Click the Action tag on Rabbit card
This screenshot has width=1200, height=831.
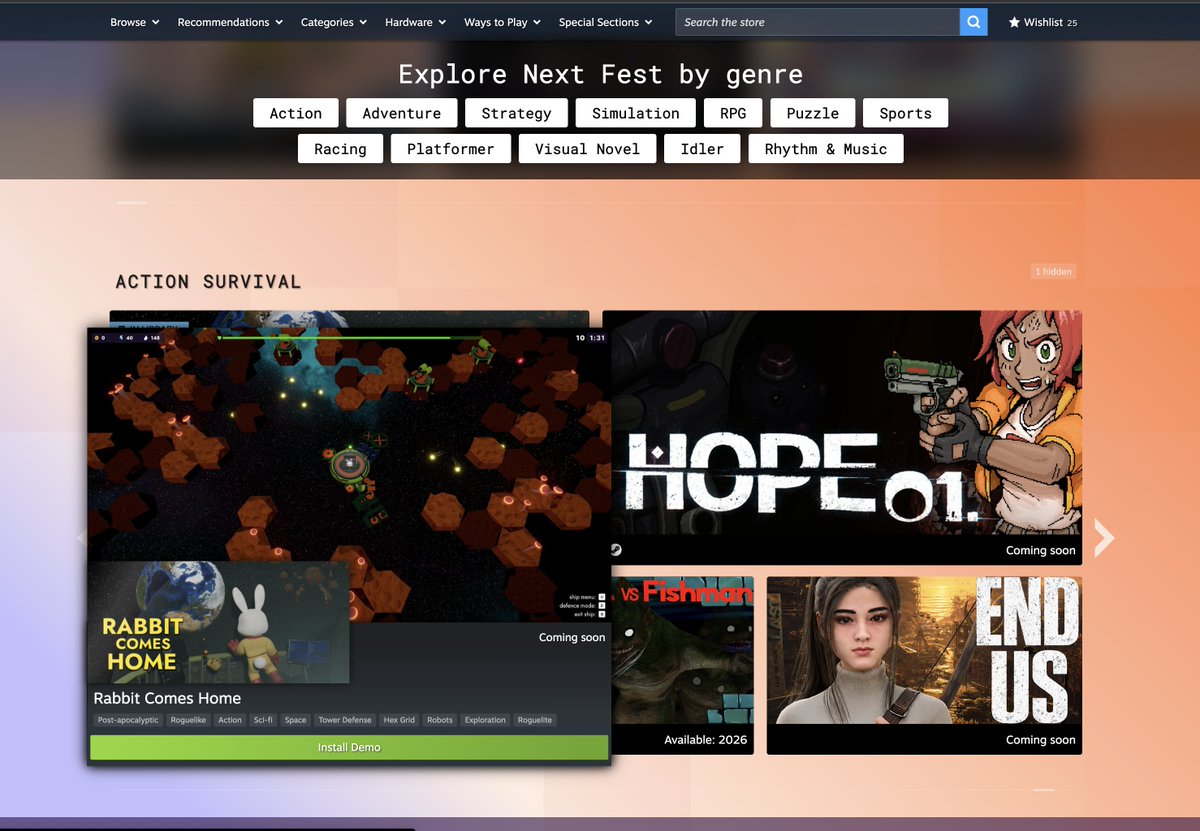pyautogui.click(x=230, y=720)
